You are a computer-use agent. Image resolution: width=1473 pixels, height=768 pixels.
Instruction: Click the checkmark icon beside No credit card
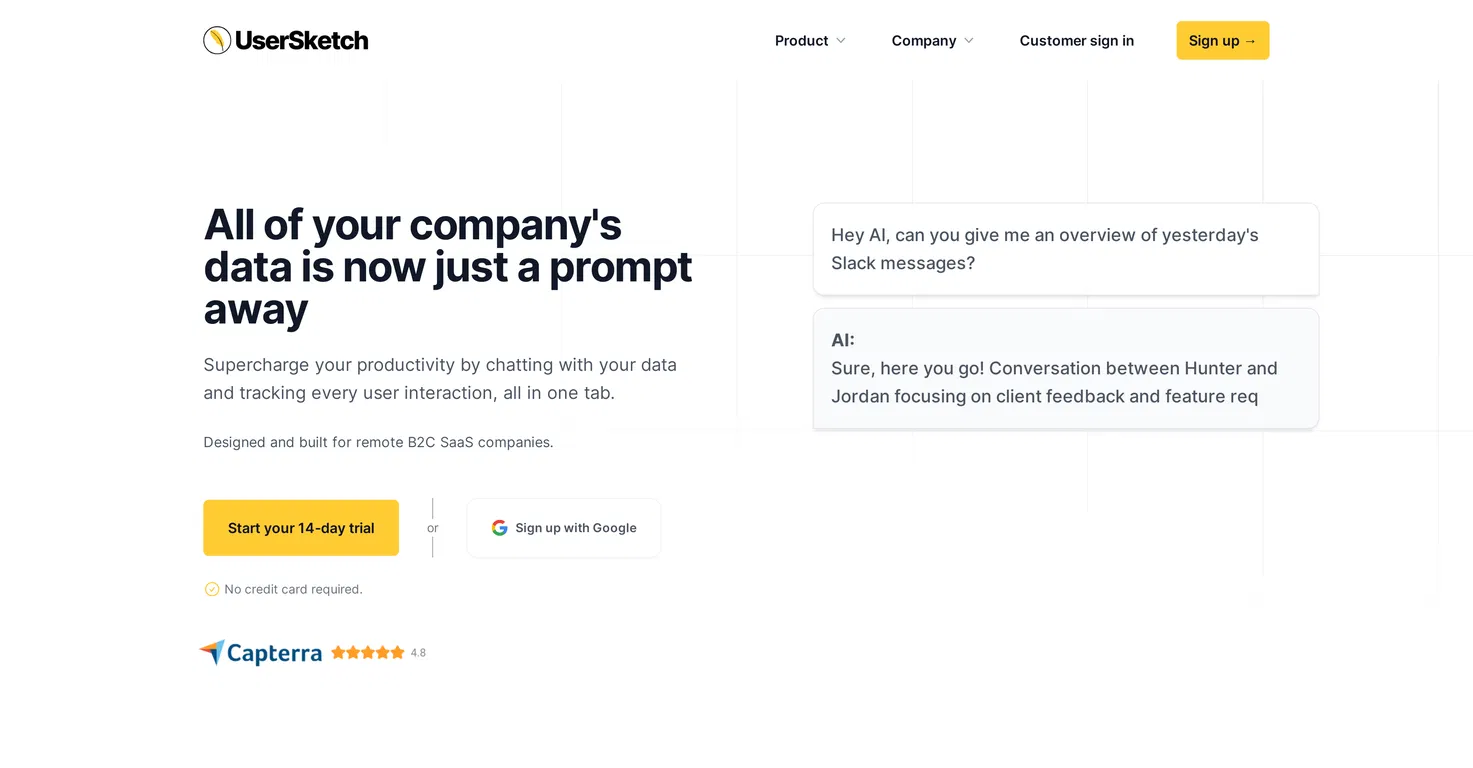(212, 589)
